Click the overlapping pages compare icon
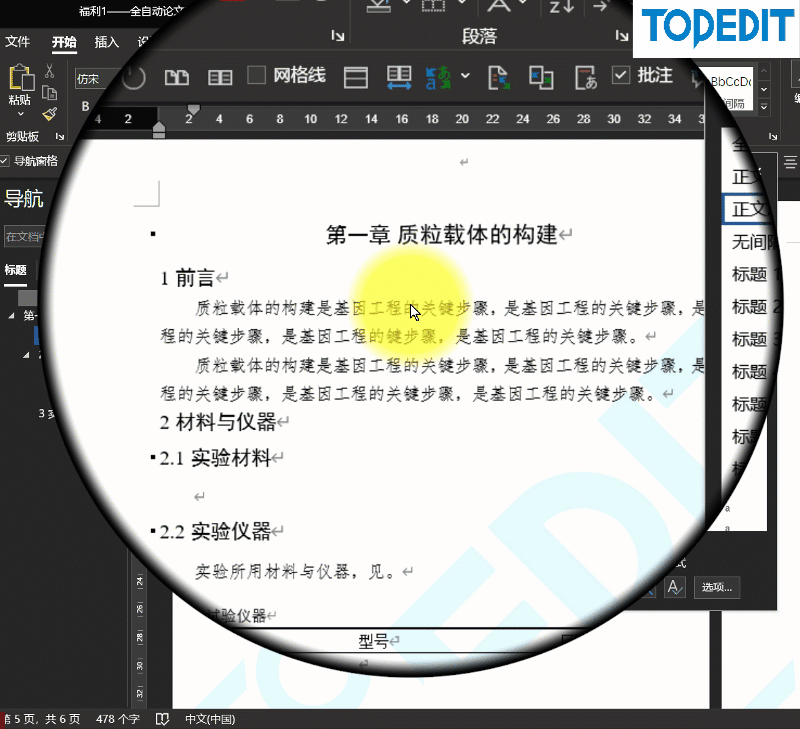Viewport: 800px width, 729px height. [541, 78]
